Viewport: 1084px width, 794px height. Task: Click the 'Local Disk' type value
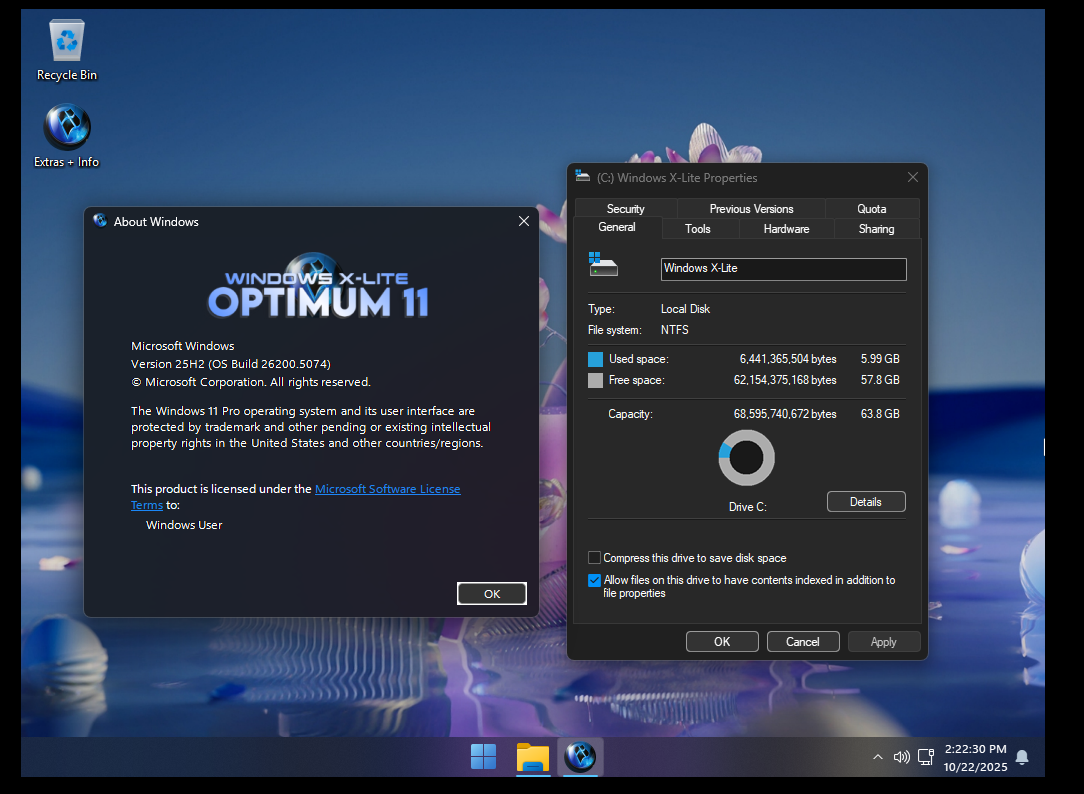685,309
